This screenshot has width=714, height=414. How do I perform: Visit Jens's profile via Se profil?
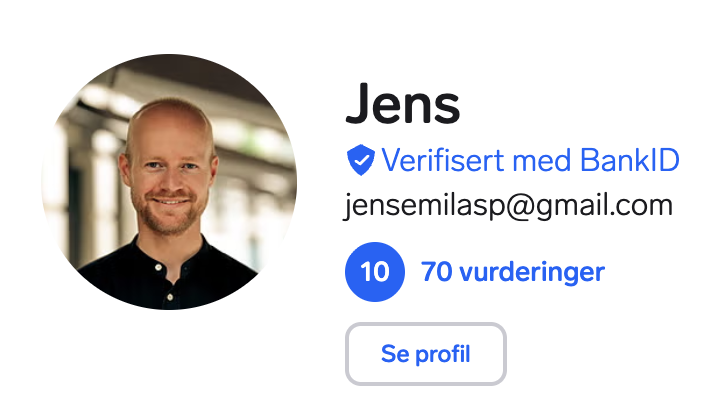(x=426, y=354)
